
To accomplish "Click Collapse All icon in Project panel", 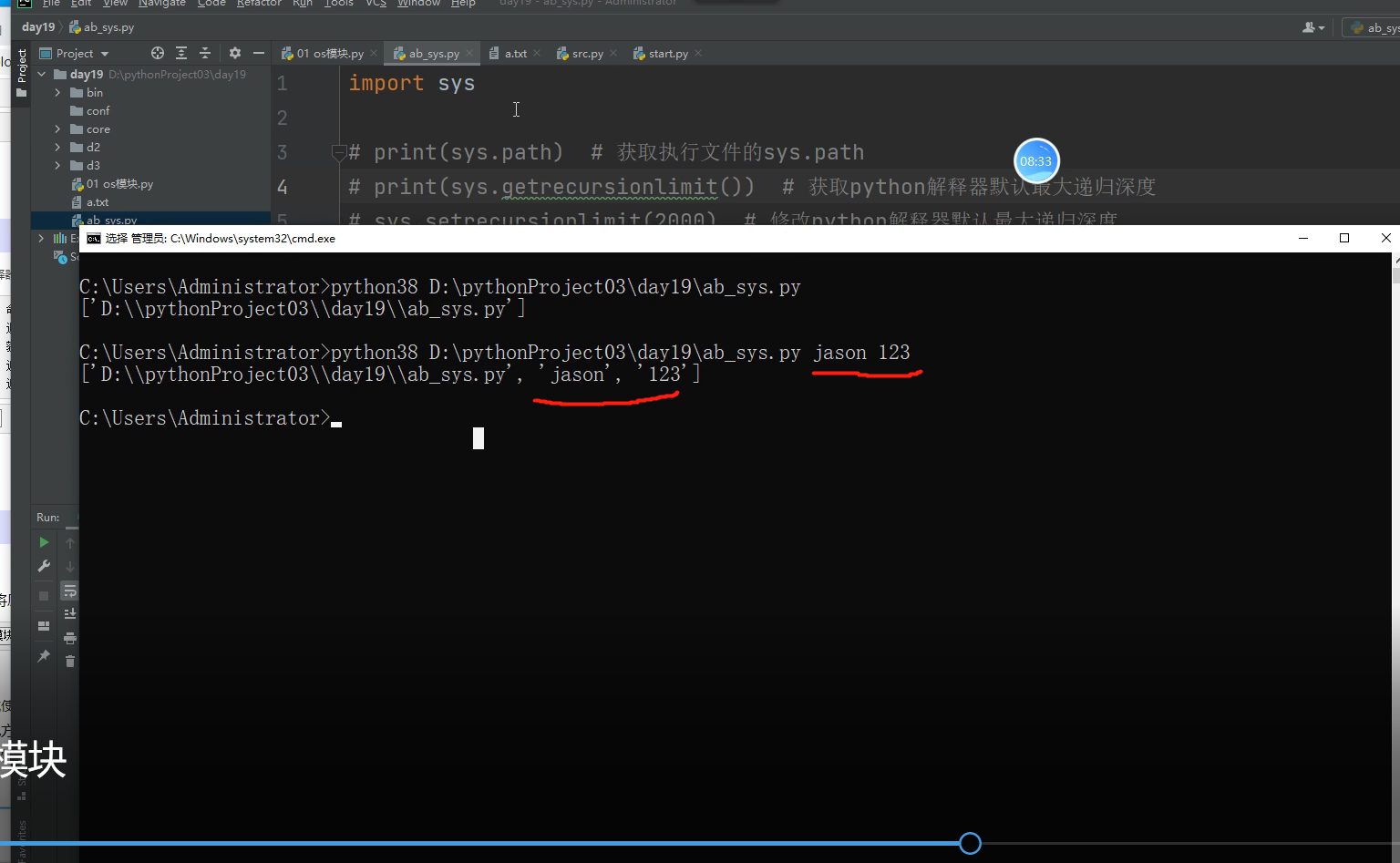I will [x=205, y=53].
